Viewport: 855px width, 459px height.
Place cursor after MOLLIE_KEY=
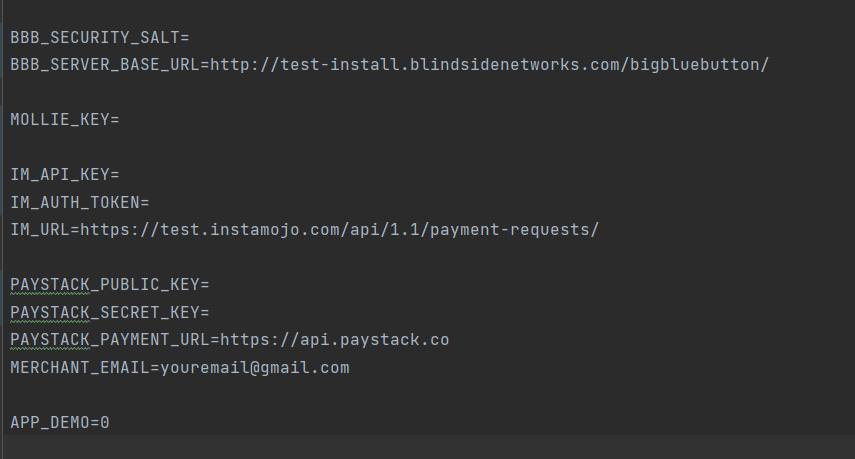120,120
